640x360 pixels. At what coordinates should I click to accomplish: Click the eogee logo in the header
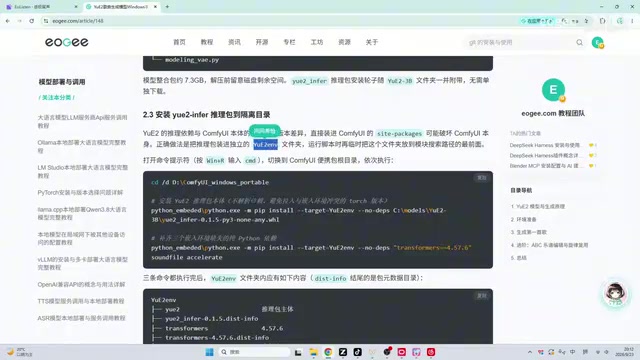(x=67, y=42)
